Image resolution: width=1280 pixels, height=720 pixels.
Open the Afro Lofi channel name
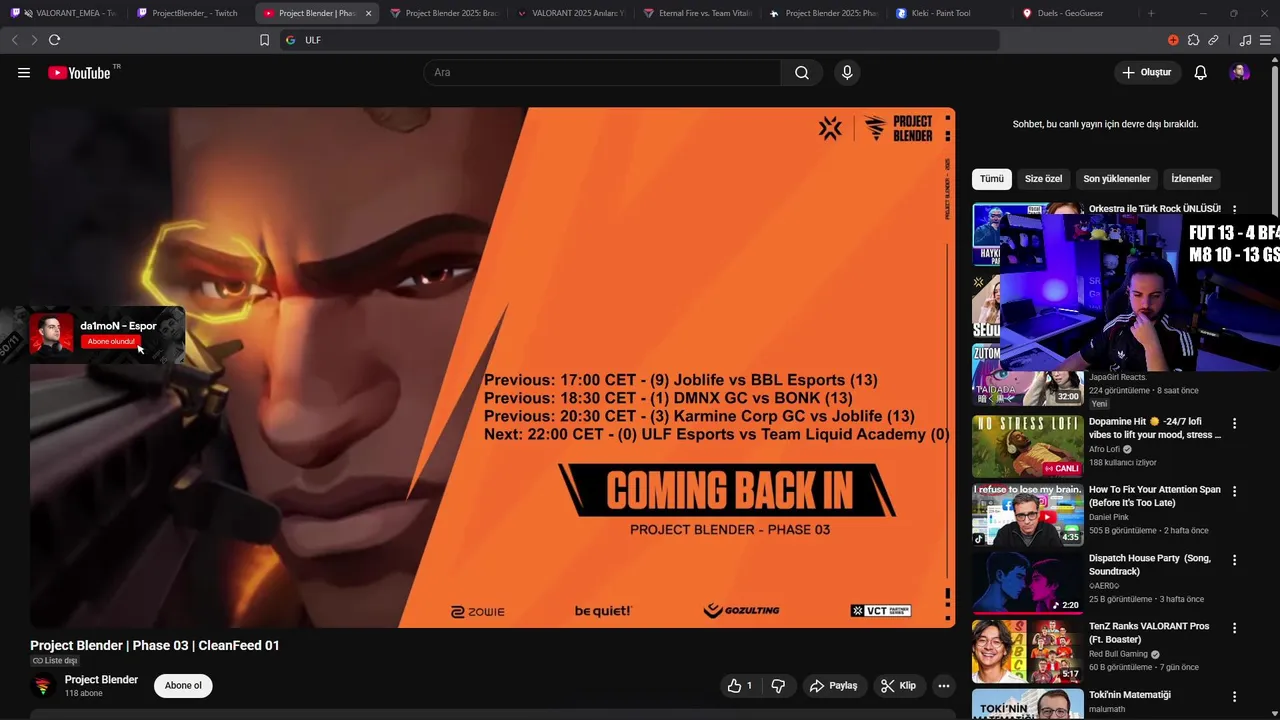[x=1105, y=450]
